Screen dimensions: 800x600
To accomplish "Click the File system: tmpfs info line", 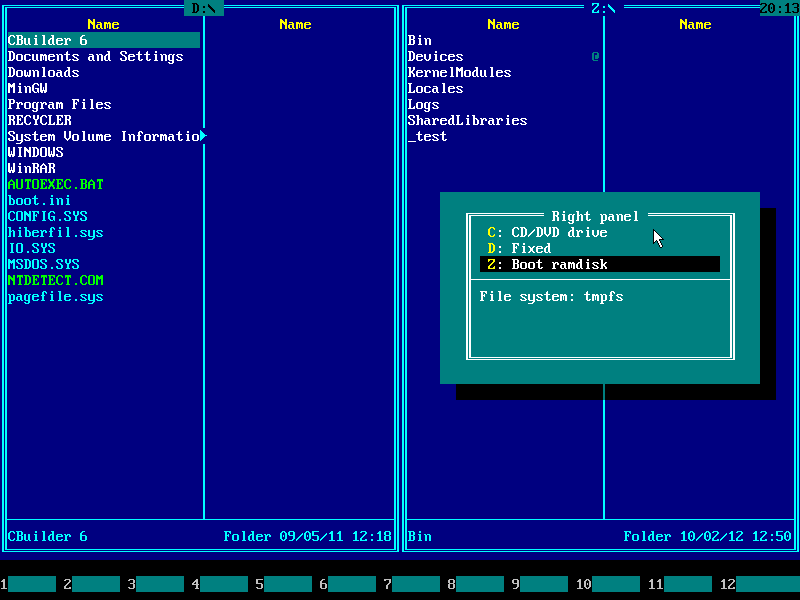I will click(x=551, y=296).
